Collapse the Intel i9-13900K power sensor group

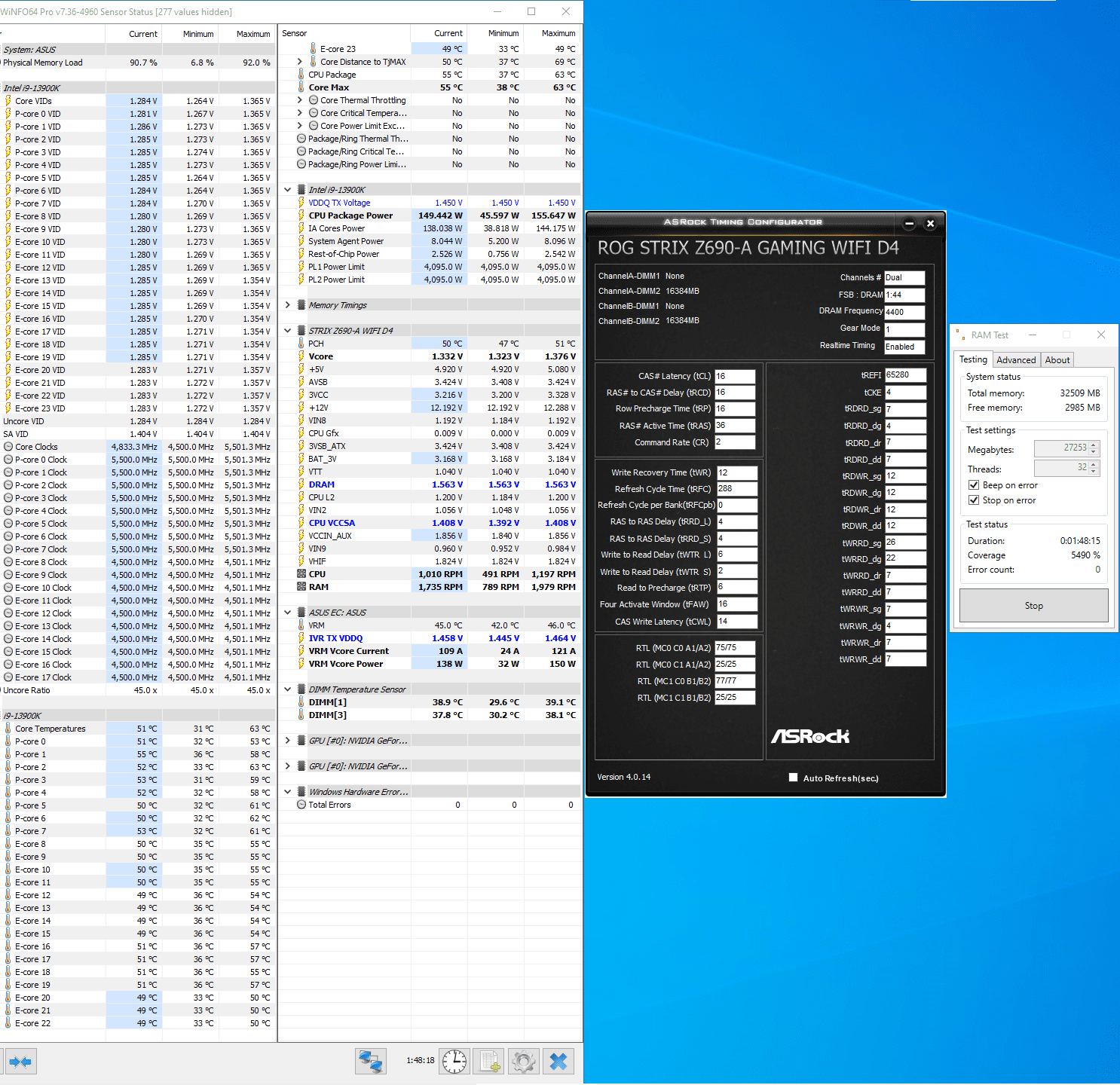[288, 190]
